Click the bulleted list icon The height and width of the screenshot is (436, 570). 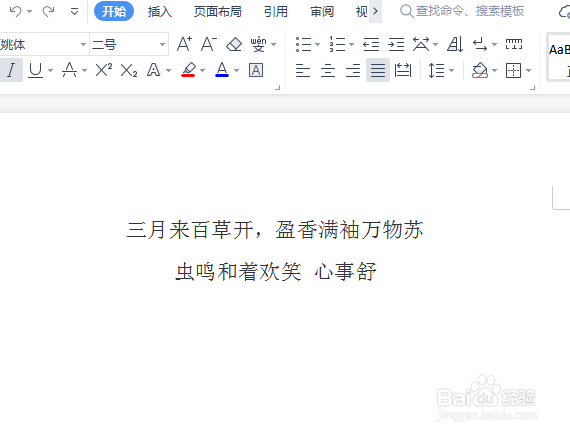[303, 44]
